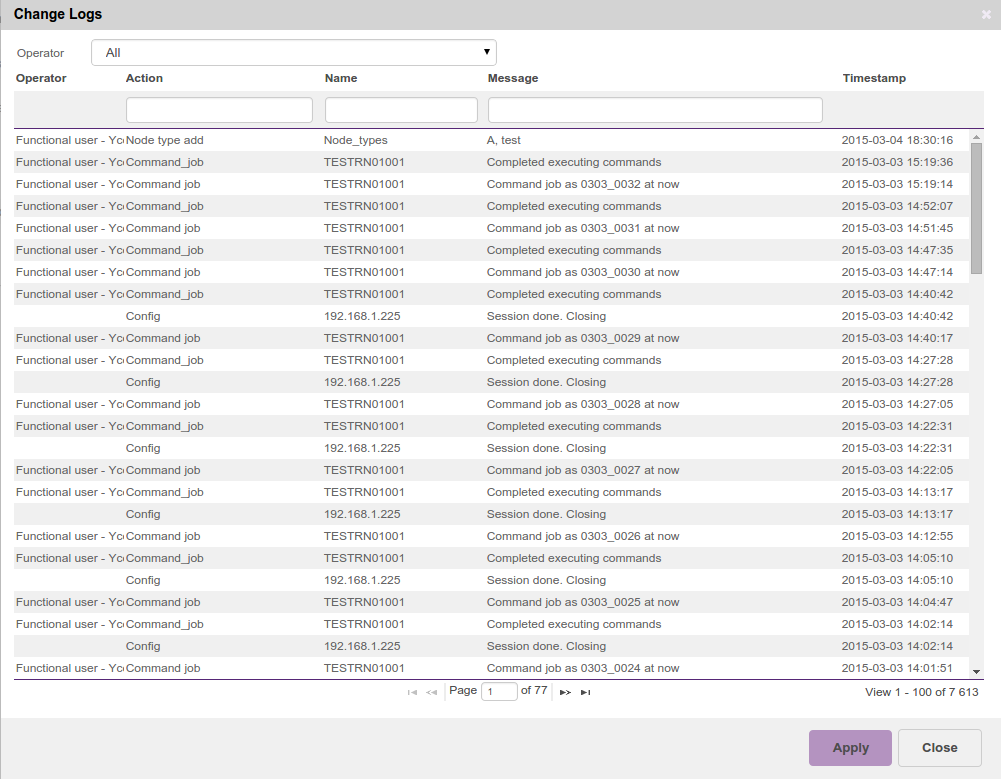Sort by Message column header
Screen dimensions: 1001x779
513,78
